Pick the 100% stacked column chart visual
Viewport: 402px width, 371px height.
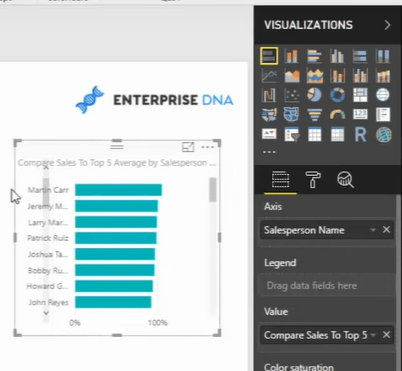click(x=383, y=56)
